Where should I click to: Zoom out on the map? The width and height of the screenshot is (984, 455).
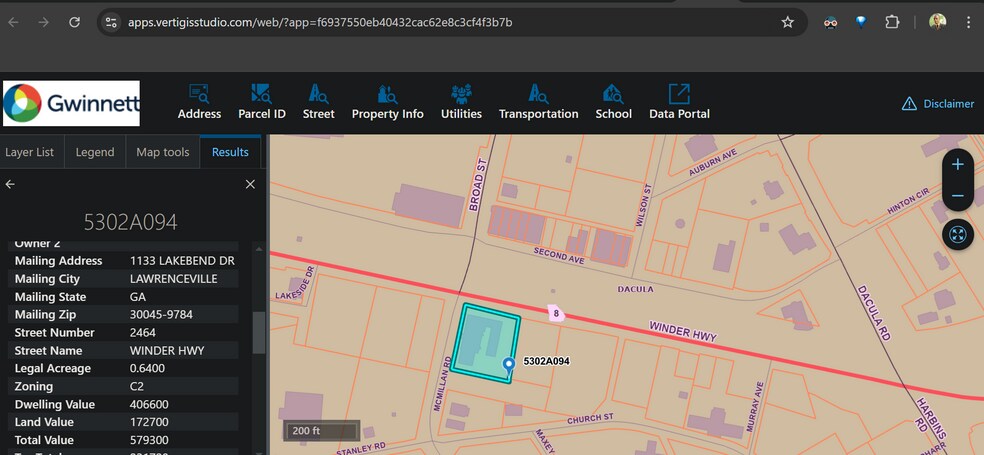click(957, 196)
